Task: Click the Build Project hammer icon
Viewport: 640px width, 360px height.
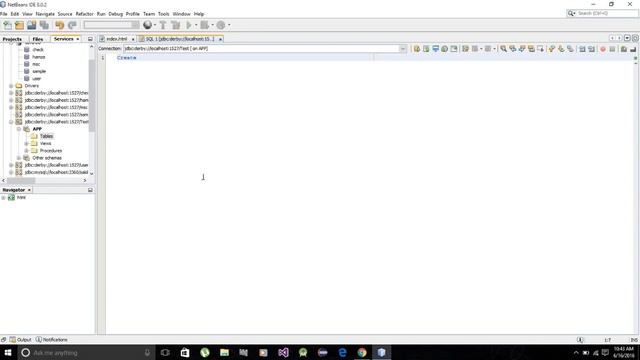Action: click(163, 25)
